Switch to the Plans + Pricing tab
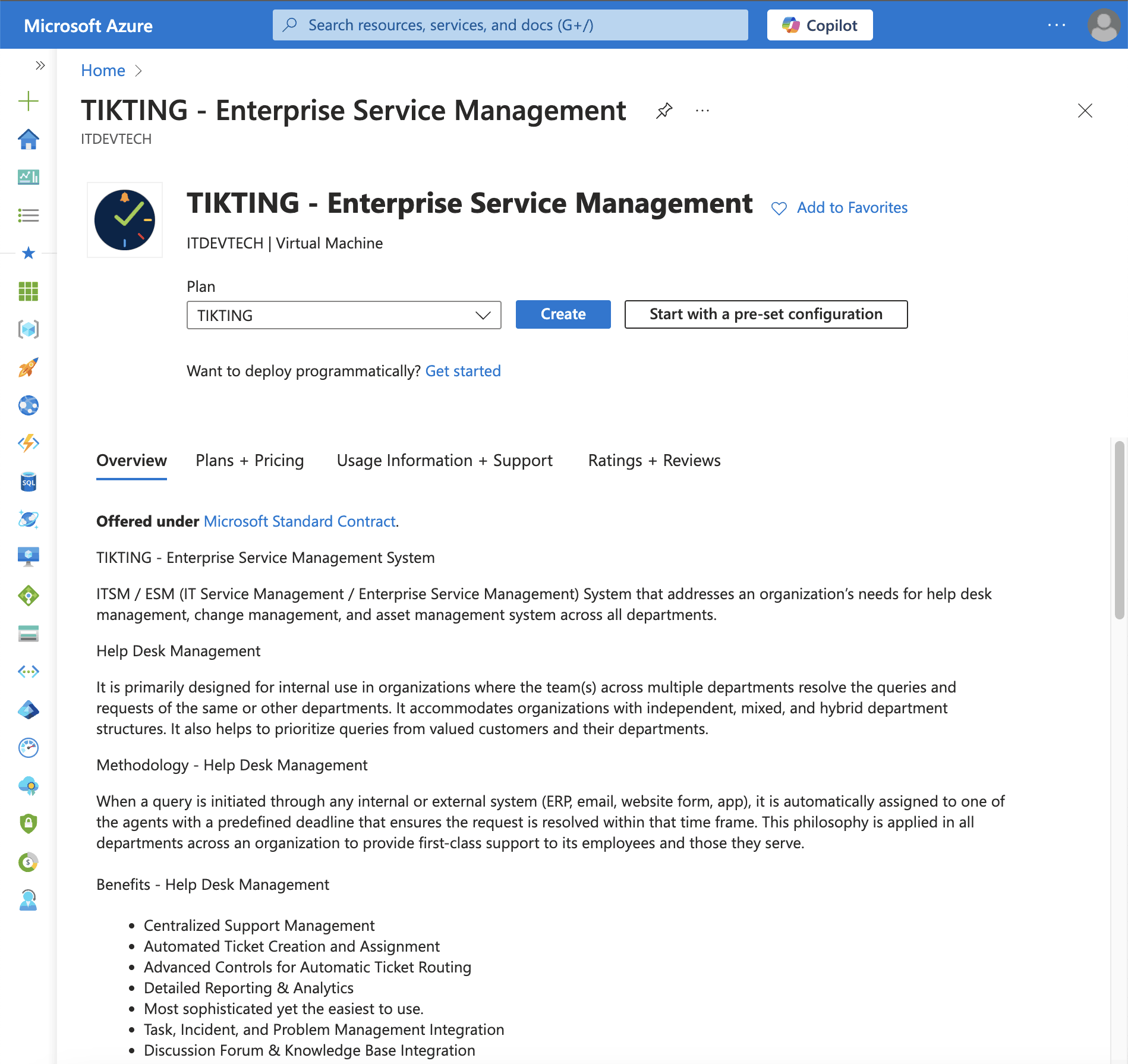Screen dimensions: 1128x1064 coord(250,461)
